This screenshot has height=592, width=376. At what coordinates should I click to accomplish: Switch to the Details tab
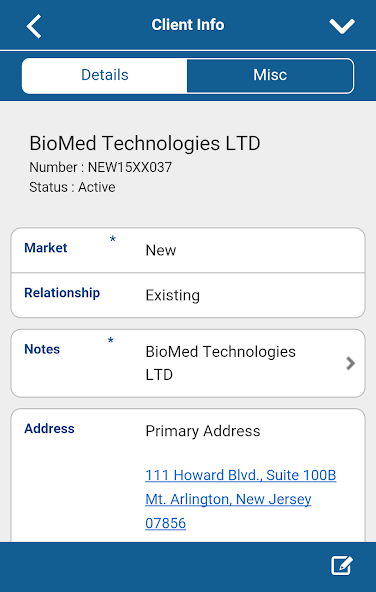(x=105, y=75)
